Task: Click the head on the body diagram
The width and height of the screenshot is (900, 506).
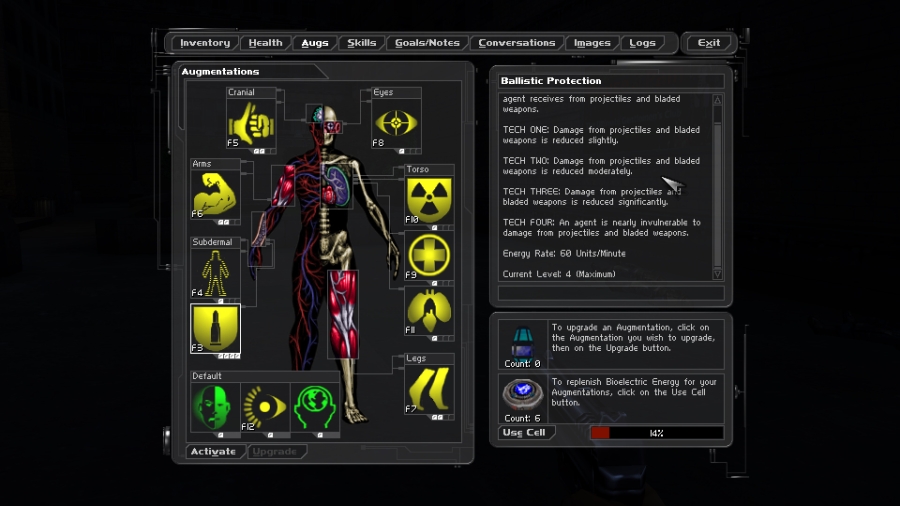Action: pos(325,119)
